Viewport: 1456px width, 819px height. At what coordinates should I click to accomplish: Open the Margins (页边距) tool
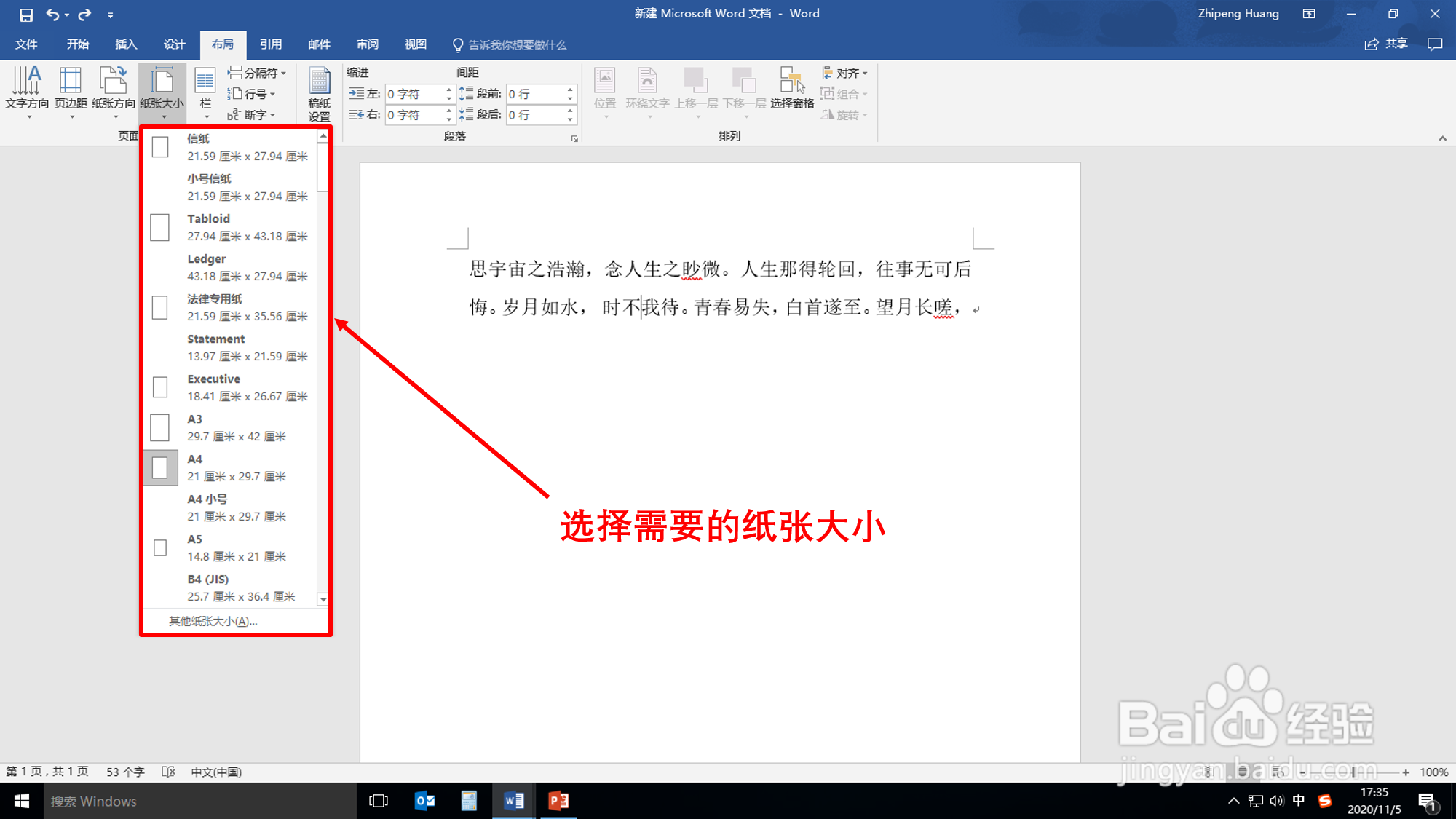coord(71,87)
